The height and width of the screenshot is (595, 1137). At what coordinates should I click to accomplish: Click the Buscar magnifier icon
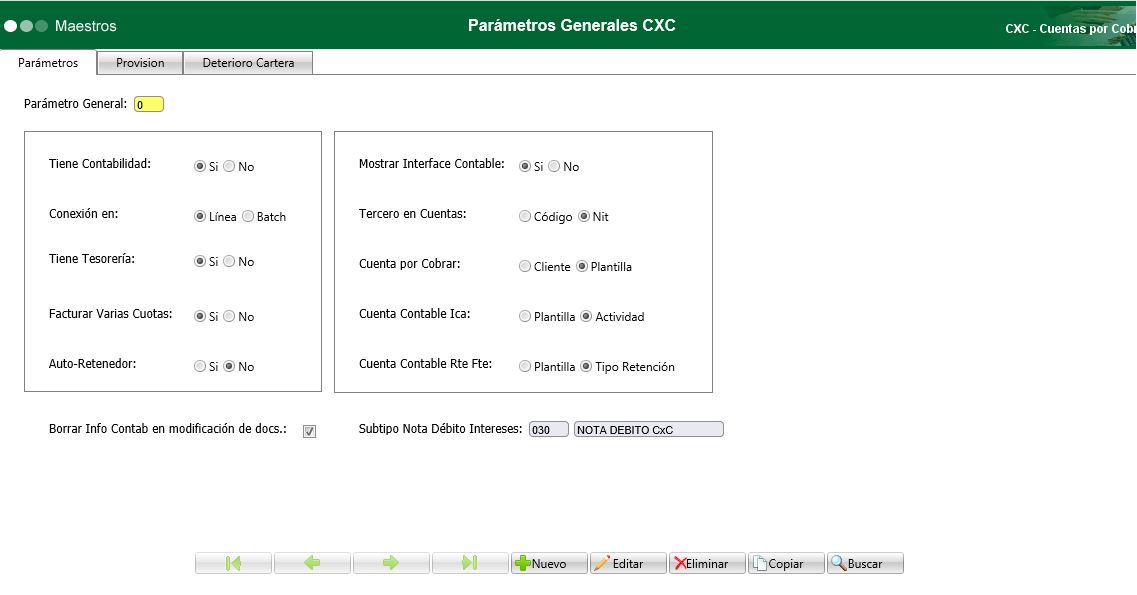[840, 563]
